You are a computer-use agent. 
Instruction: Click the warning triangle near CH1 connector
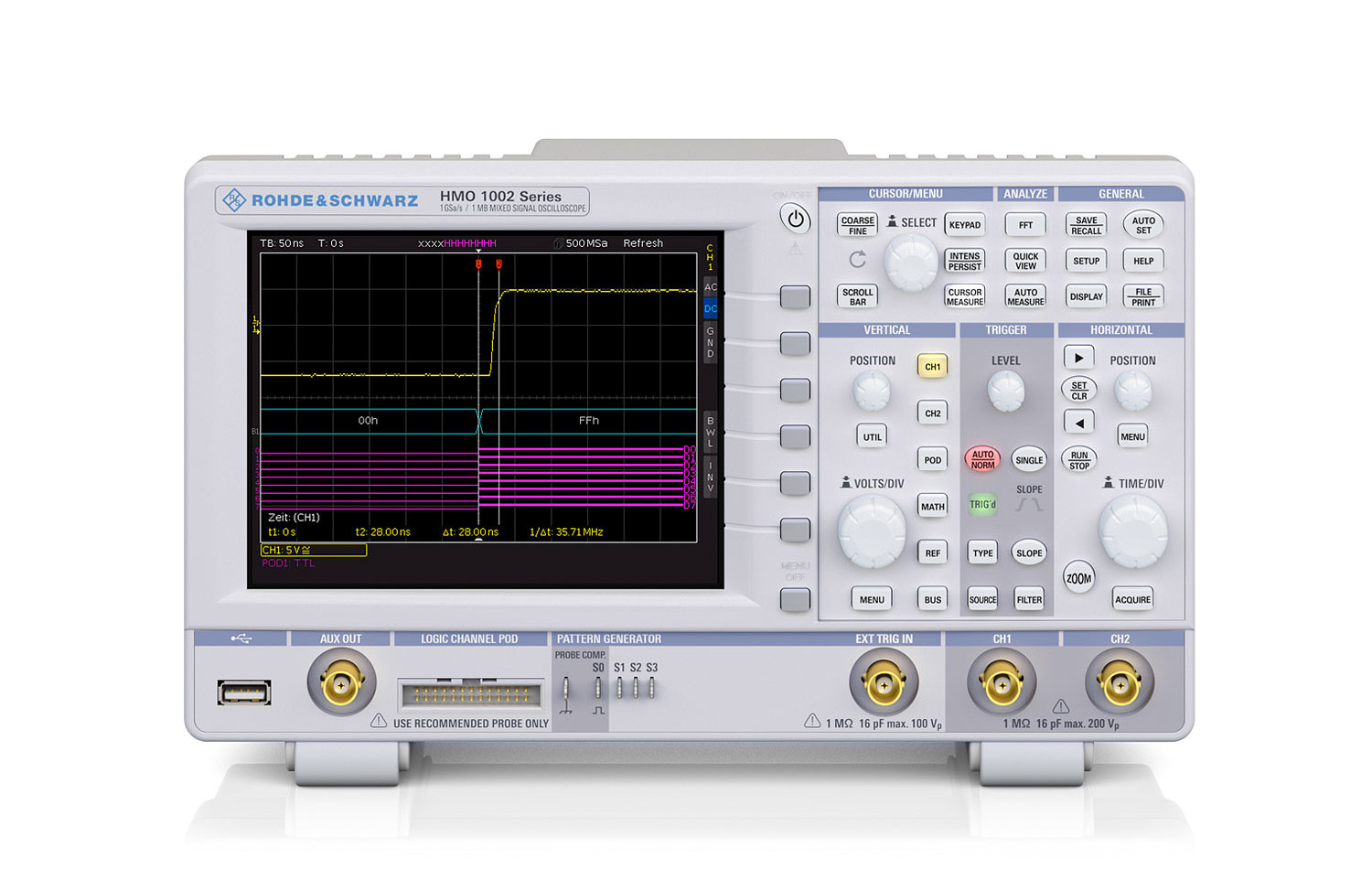(1061, 706)
